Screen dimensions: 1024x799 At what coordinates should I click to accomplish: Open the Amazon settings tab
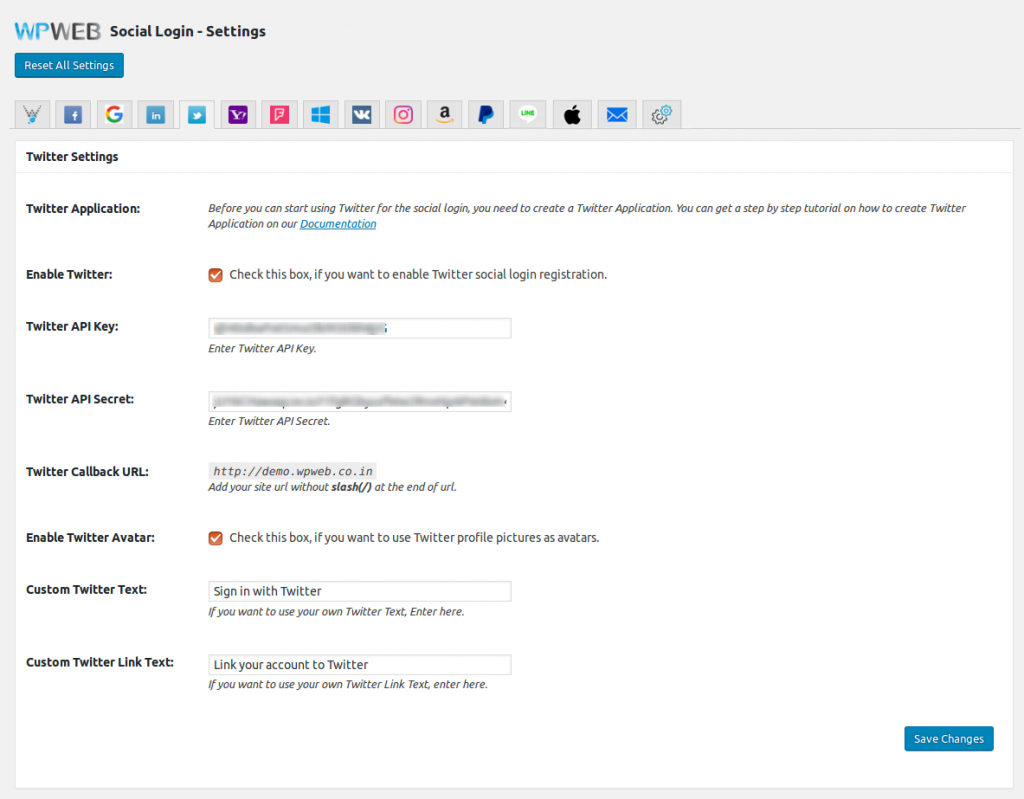(444, 115)
